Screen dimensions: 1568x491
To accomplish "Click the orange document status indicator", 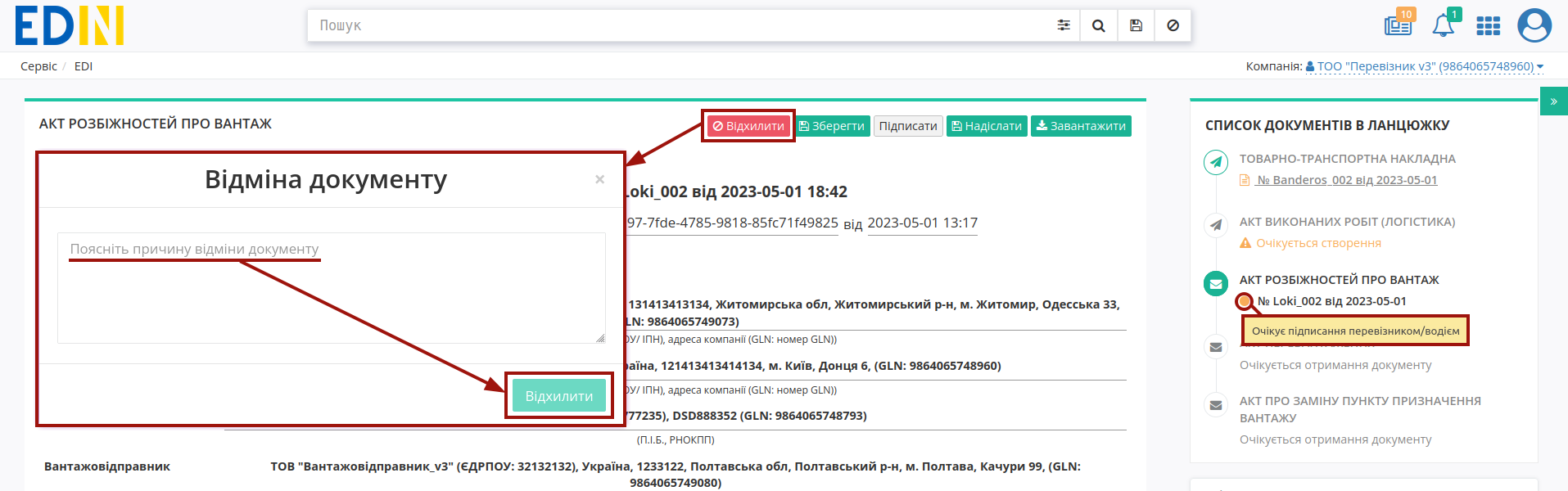I will pyautogui.click(x=1245, y=301).
